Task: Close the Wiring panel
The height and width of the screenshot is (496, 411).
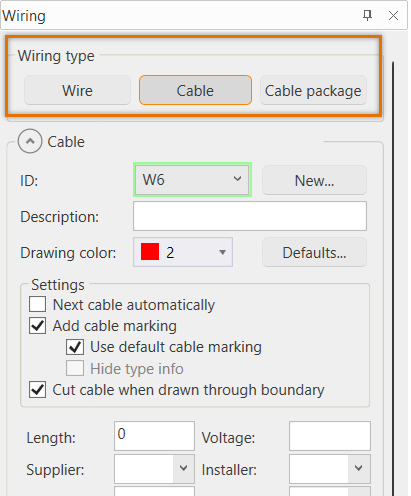Action: (393, 15)
